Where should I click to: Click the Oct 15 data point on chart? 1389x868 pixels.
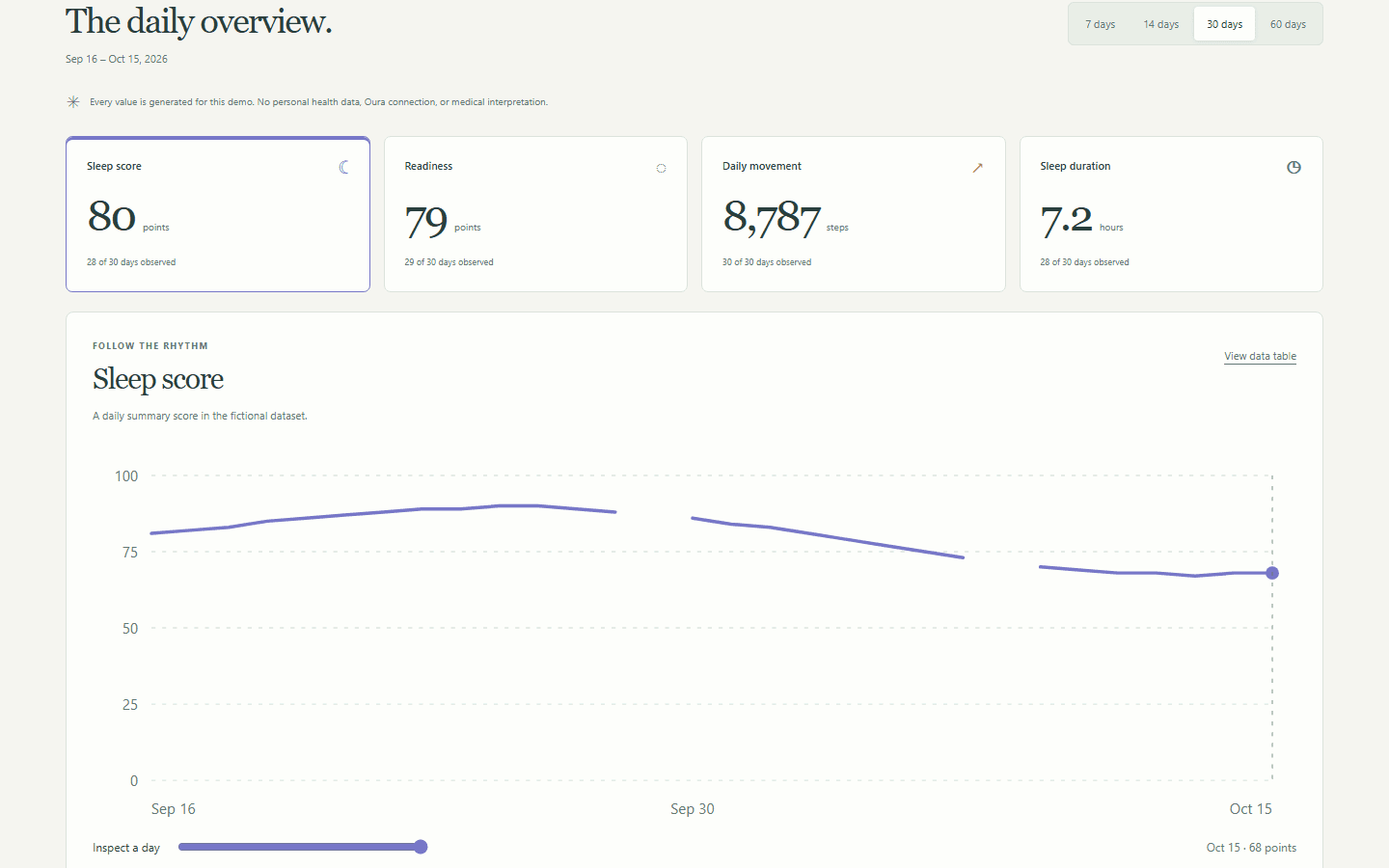(1272, 573)
